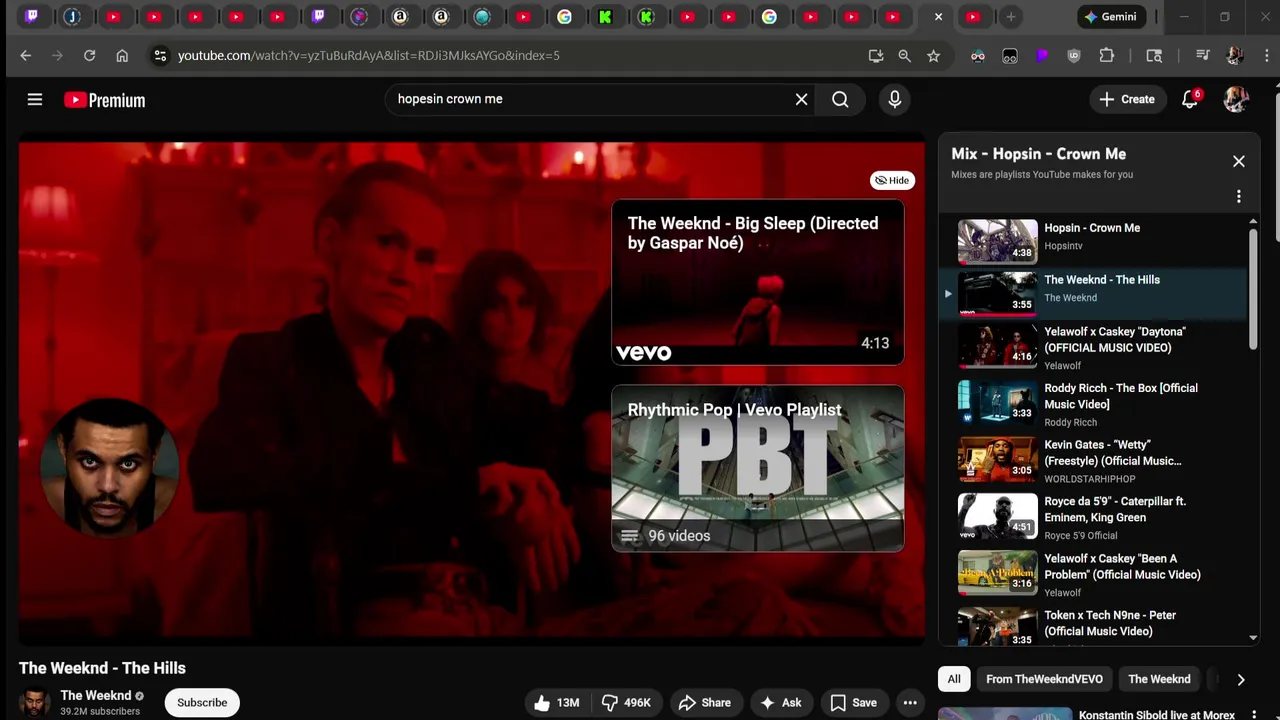
Task: Open the Ask AI feature
Action: [780, 703]
